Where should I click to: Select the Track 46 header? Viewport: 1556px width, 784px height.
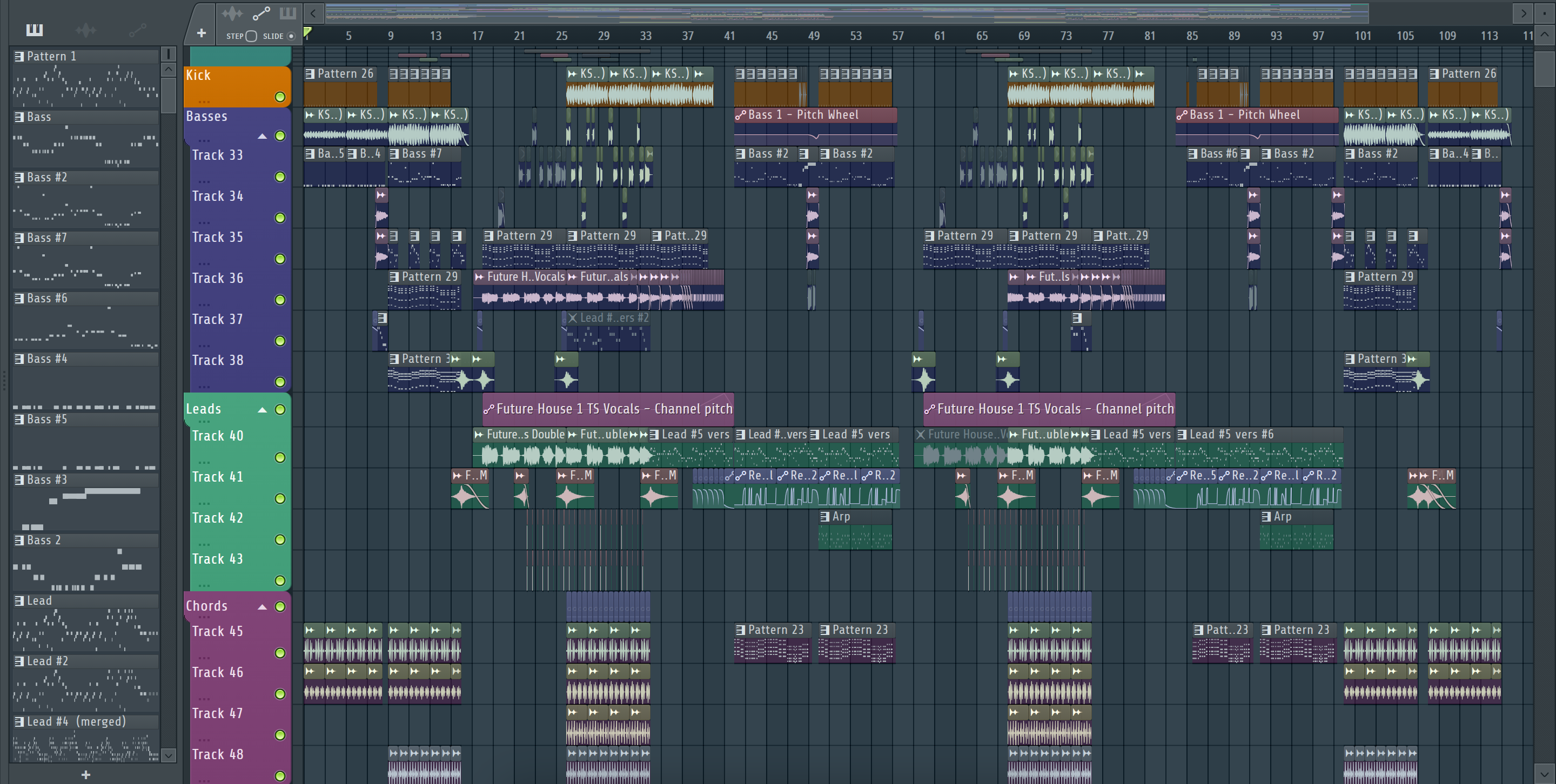(x=240, y=683)
